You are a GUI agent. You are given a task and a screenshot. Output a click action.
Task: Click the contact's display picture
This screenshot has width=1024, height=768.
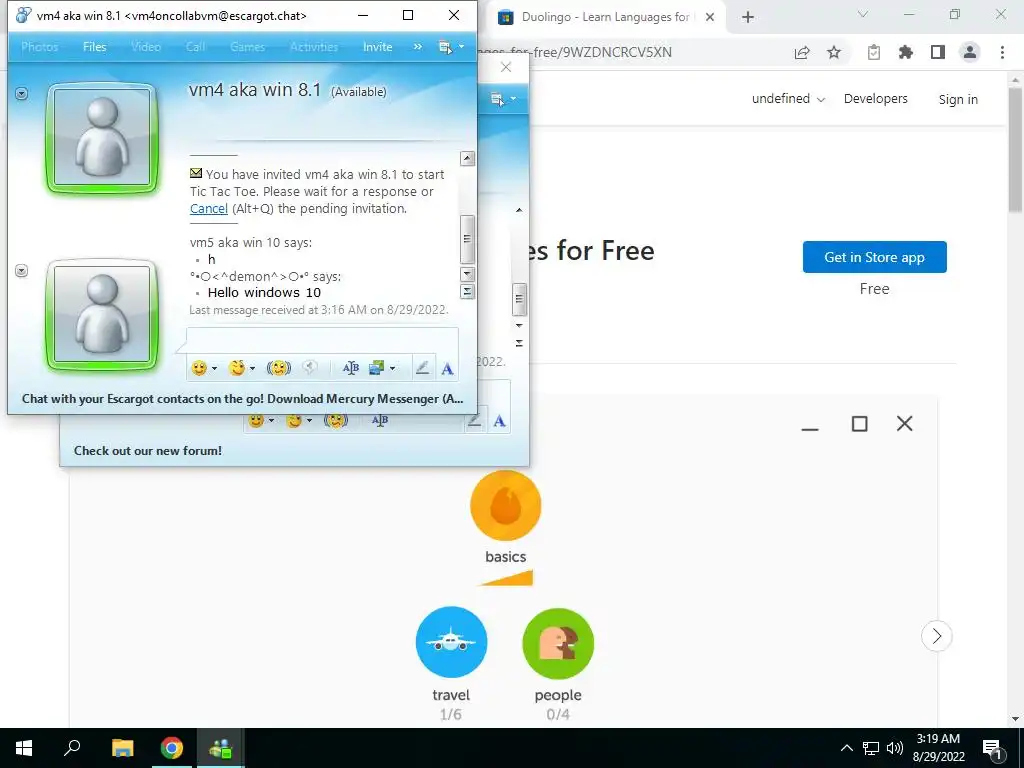click(x=102, y=138)
